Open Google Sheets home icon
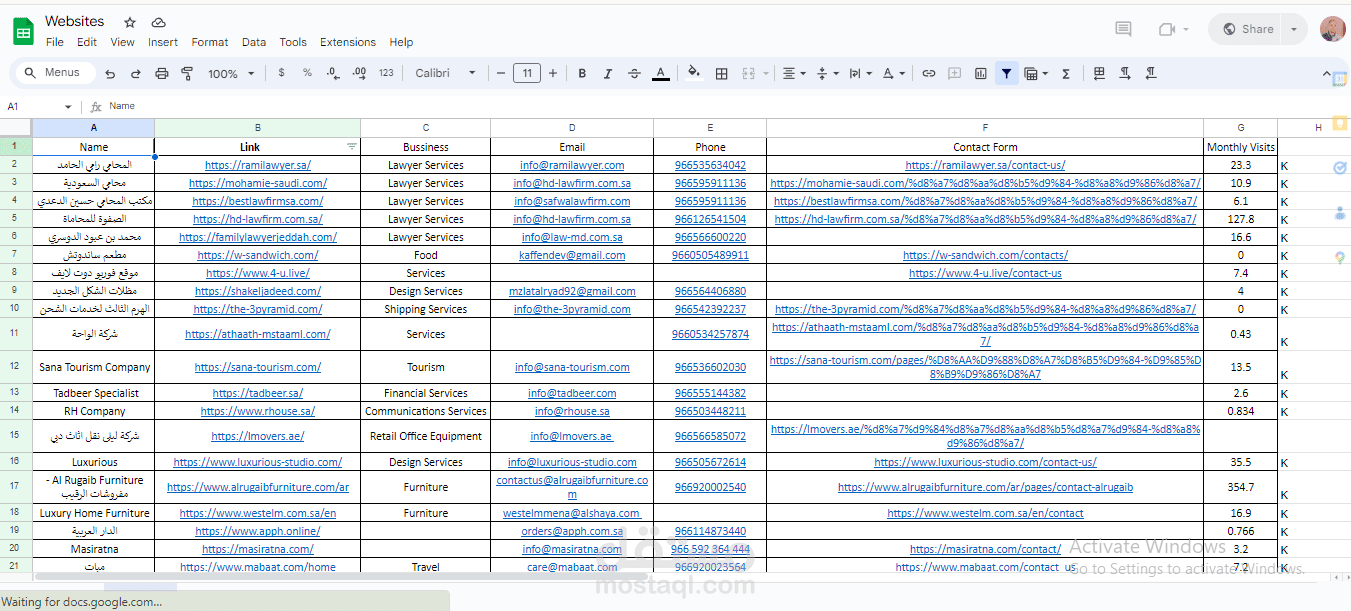Image resolution: width=1351 pixels, height=611 pixels. (x=22, y=31)
